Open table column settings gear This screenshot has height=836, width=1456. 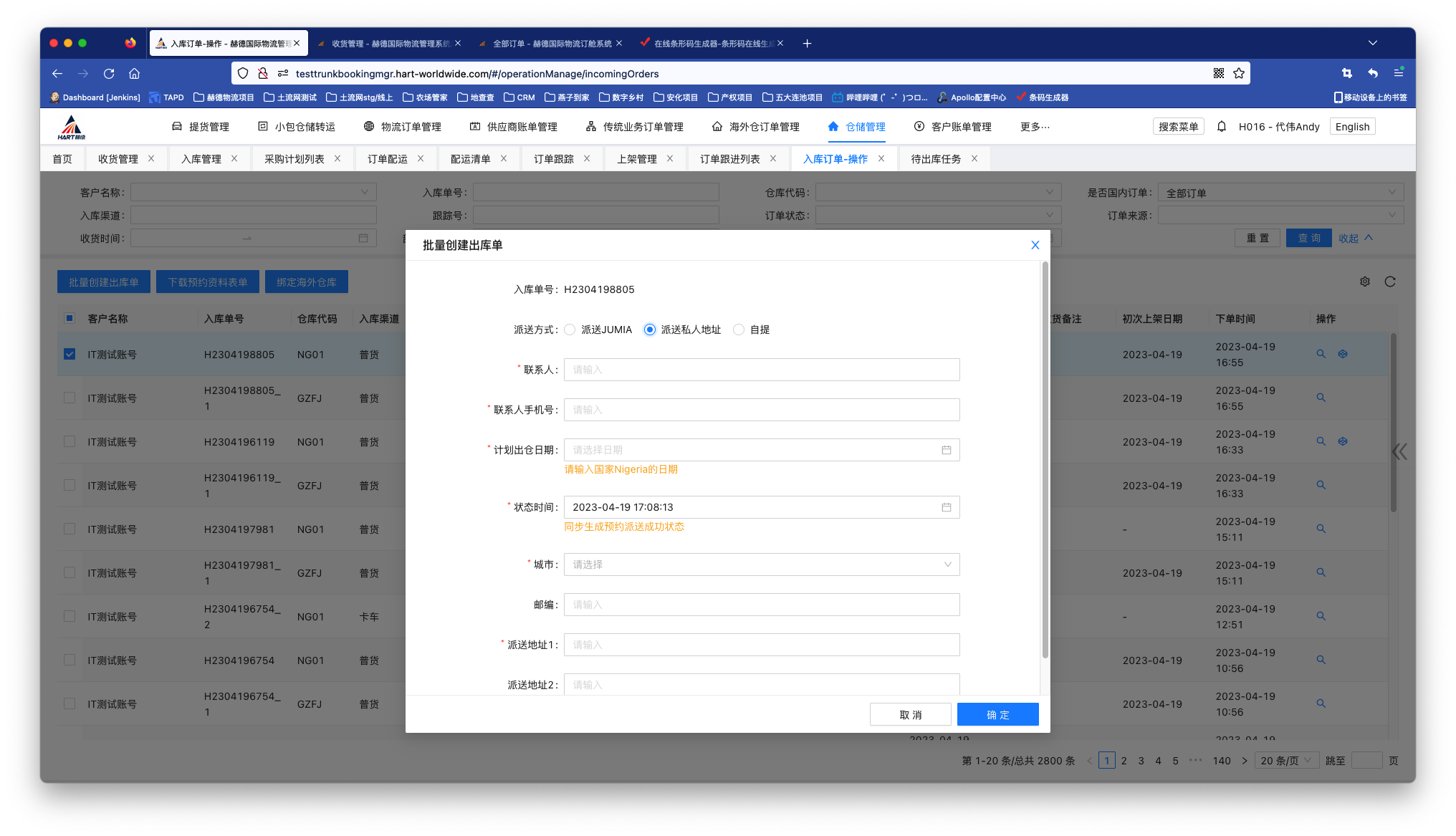click(x=1365, y=282)
